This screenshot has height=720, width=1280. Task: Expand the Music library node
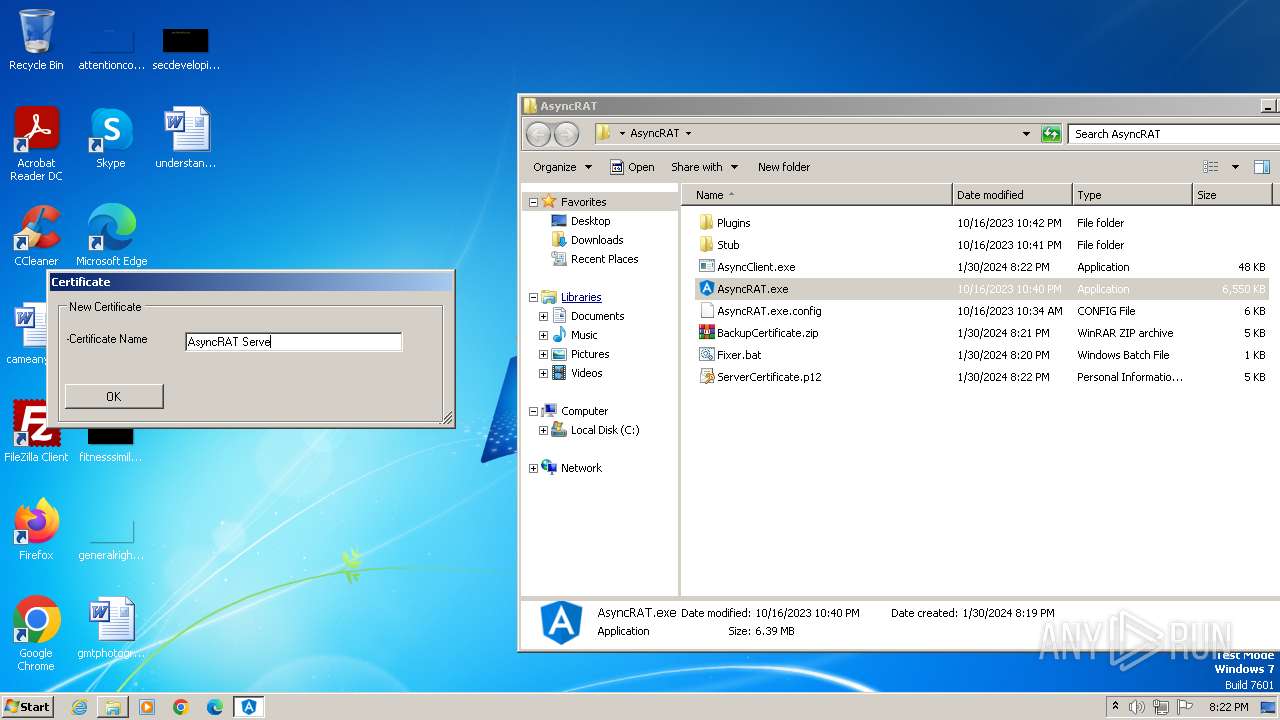pyautogui.click(x=543, y=335)
